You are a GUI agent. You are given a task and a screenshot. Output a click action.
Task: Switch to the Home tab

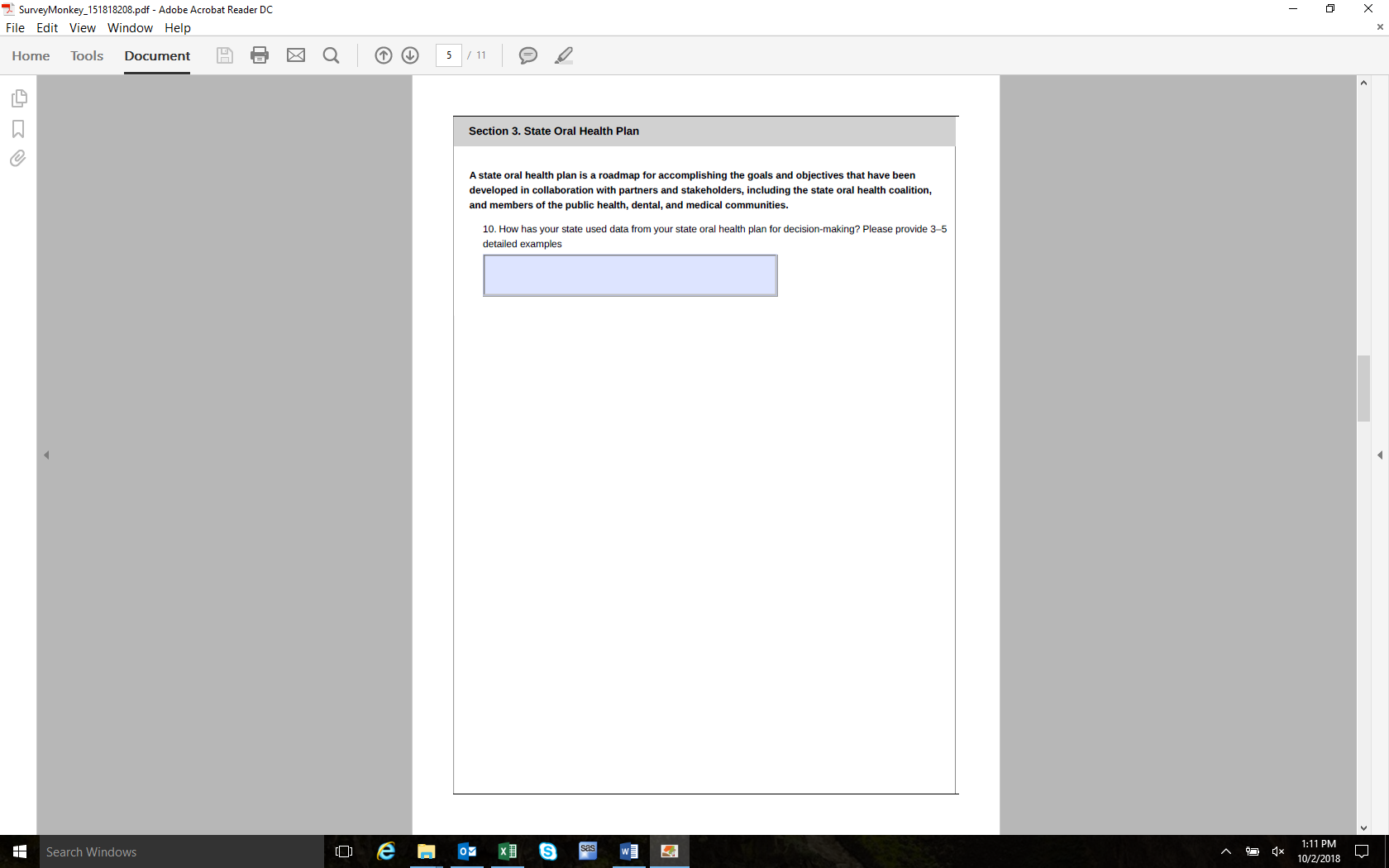coord(31,55)
